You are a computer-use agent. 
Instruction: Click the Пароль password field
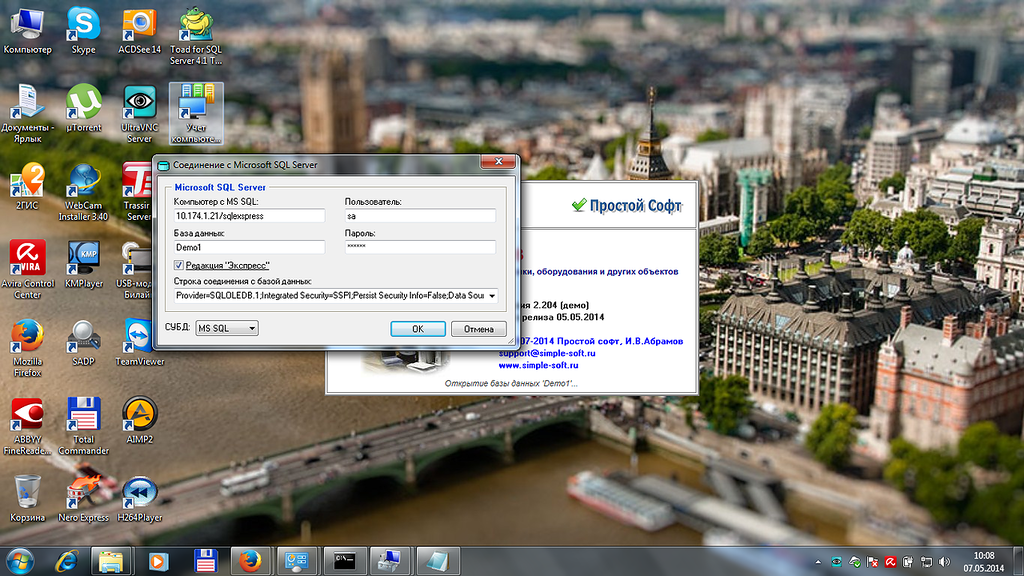[x=420, y=247]
